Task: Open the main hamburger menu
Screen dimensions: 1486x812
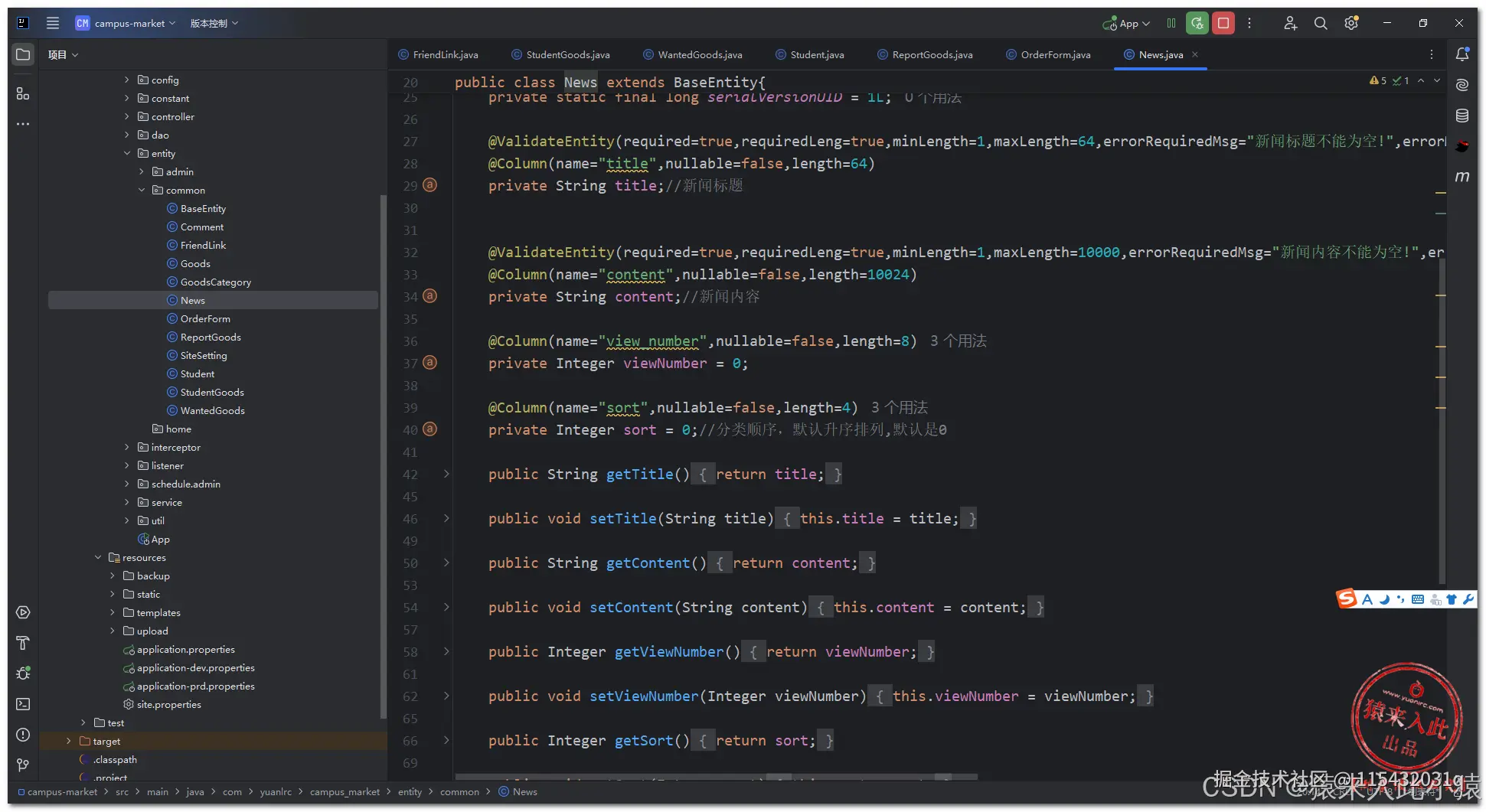Action: (53, 23)
